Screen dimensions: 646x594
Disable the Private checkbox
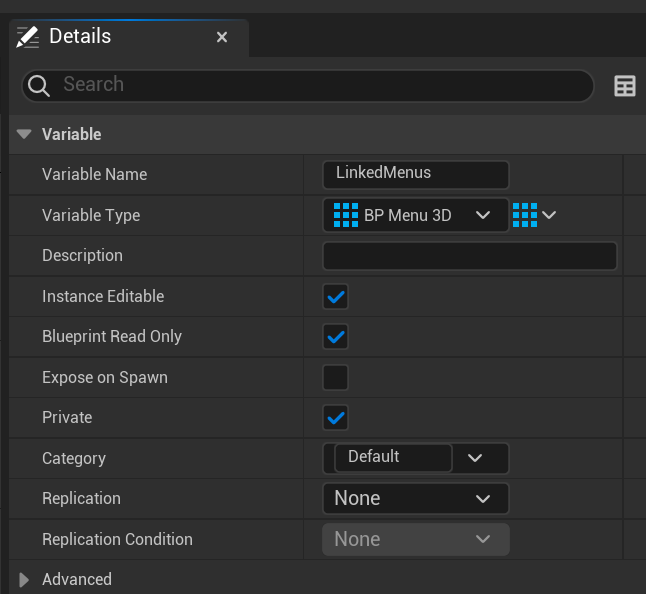tap(335, 418)
